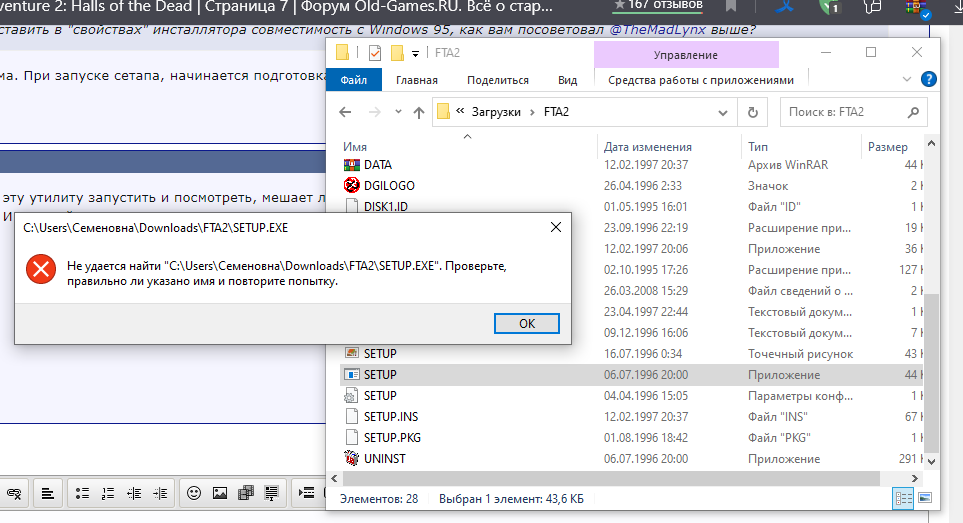The width and height of the screenshot is (963, 523).
Task: Click the Indent icon in the editor toolbar
Action: tap(160, 493)
